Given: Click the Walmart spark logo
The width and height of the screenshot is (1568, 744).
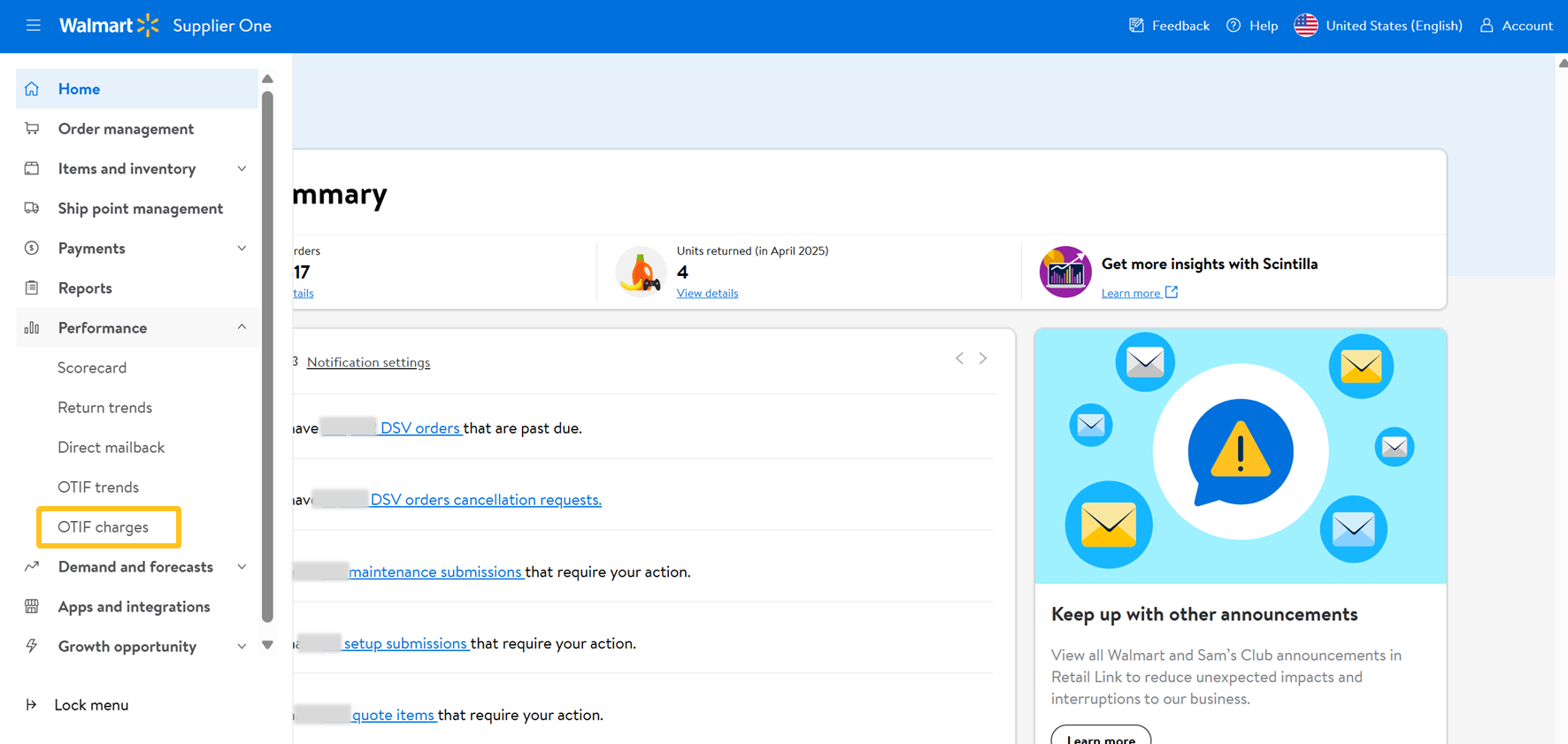Looking at the screenshot, I should (148, 26).
